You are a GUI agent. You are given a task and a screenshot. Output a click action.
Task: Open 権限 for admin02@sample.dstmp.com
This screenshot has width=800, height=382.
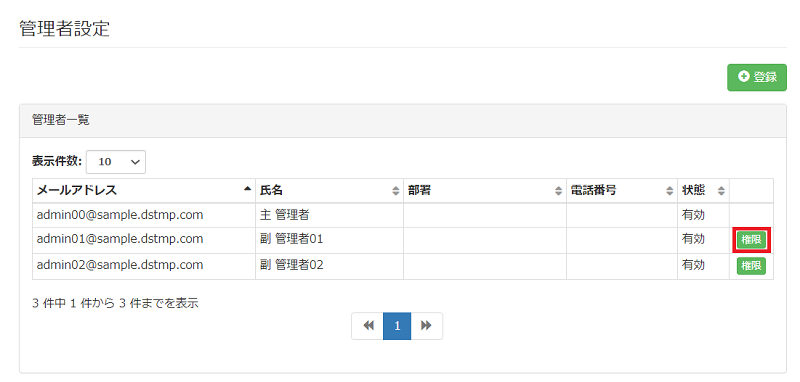click(x=751, y=266)
